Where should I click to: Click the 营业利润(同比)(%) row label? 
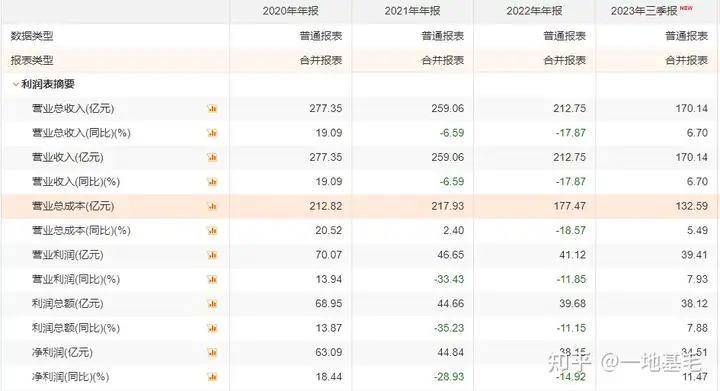[x=76, y=279]
